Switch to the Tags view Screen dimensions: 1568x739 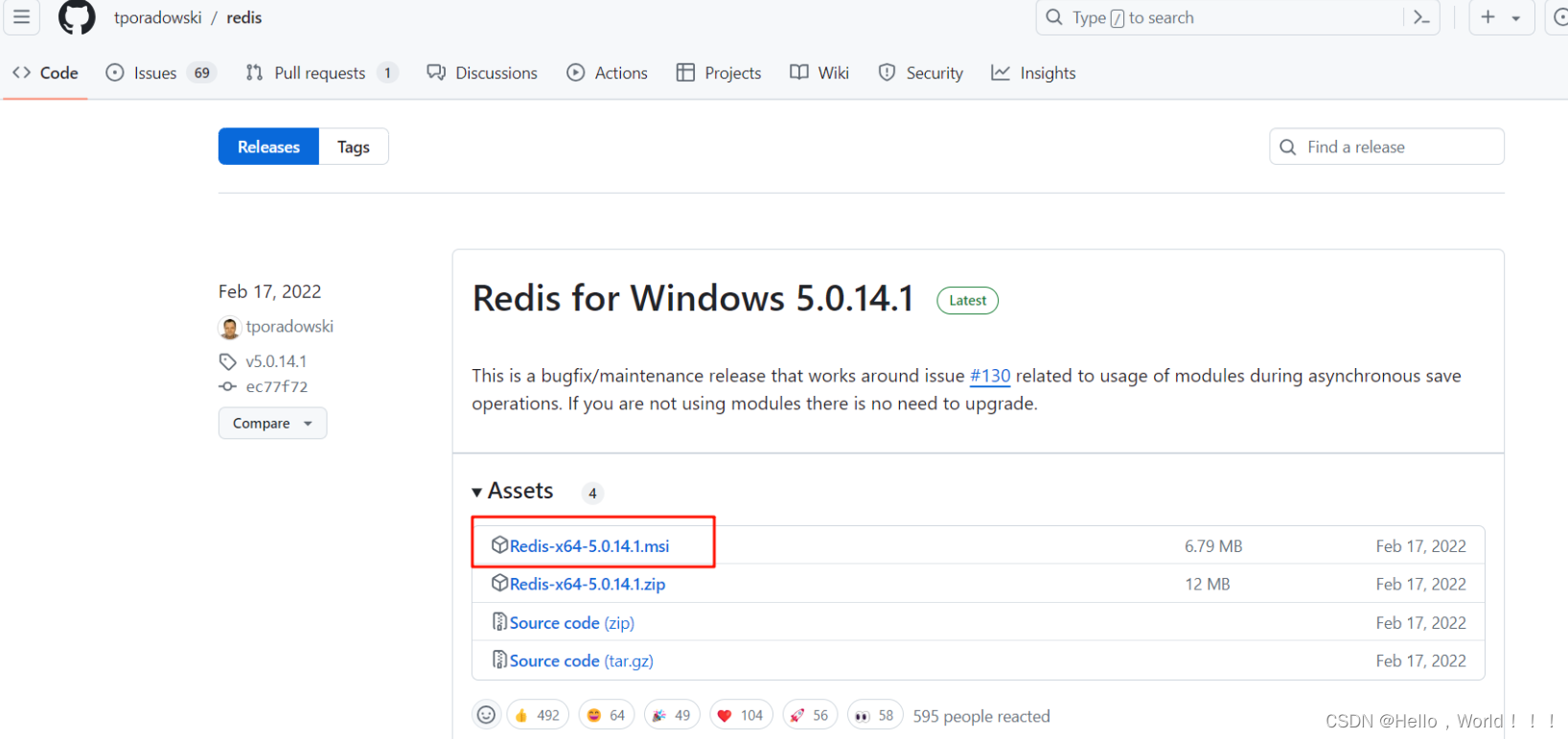click(354, 147)
